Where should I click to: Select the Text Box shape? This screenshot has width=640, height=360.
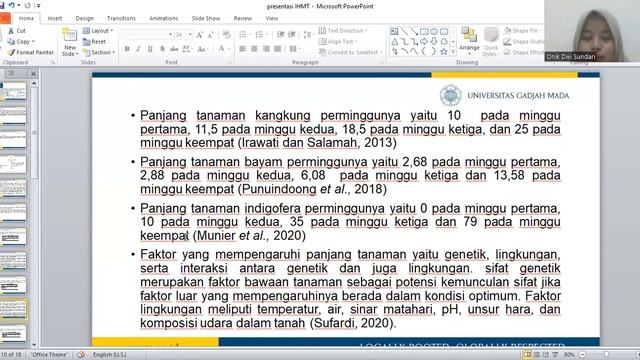click(394, 31)
